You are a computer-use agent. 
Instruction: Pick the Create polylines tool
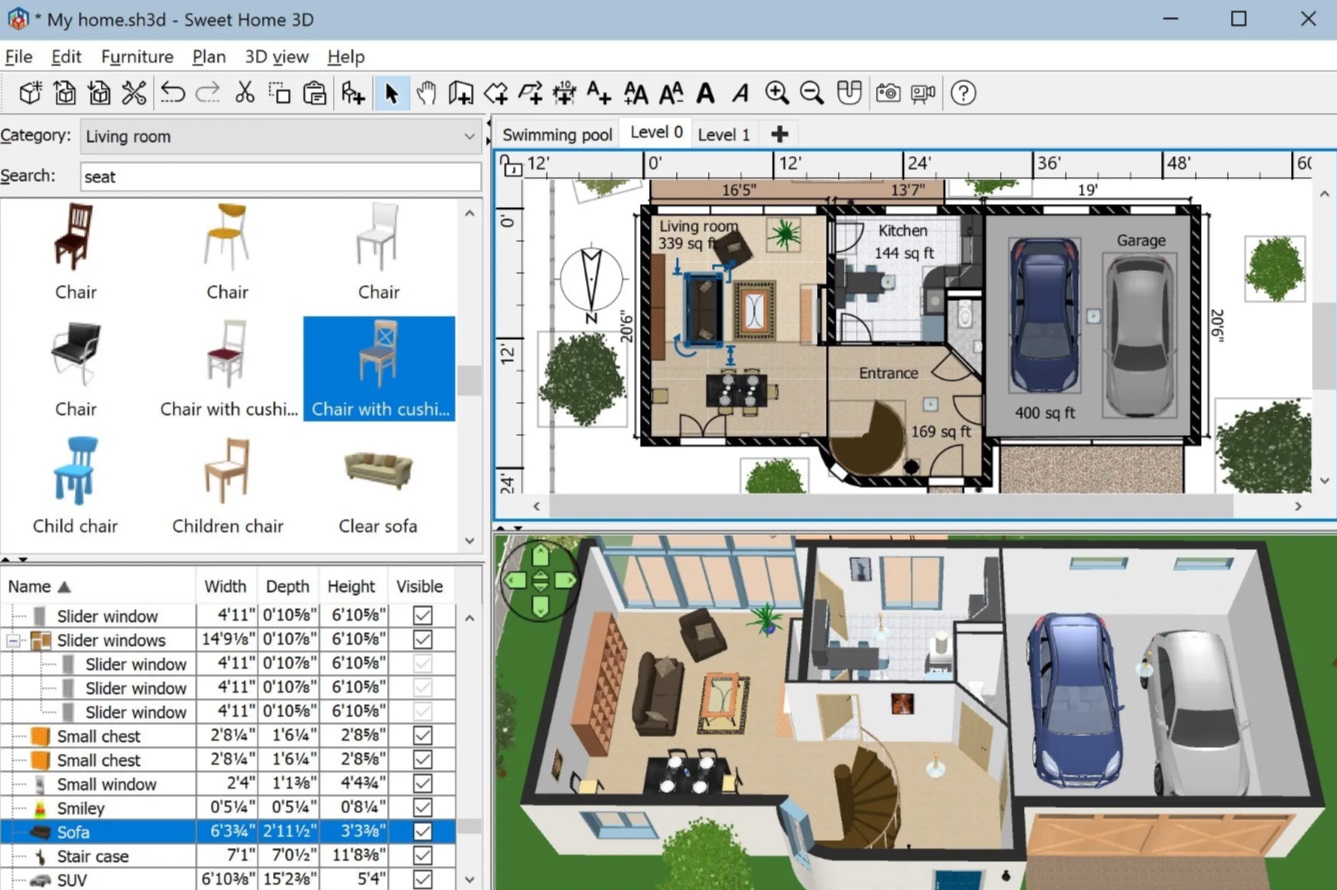tap(530, 93)
